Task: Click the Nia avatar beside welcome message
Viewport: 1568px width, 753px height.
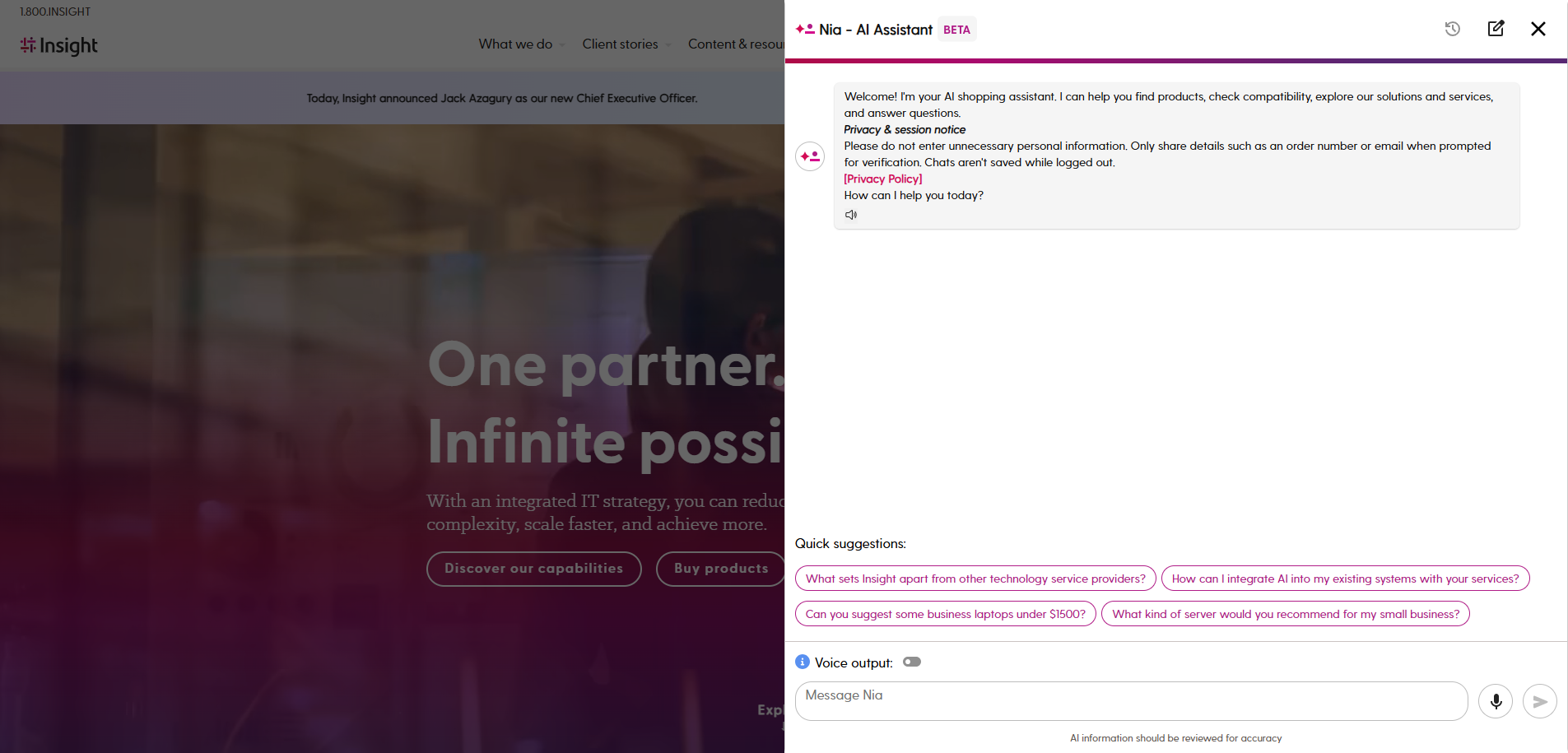Action: pyautogui.click(x=810, y=156)
